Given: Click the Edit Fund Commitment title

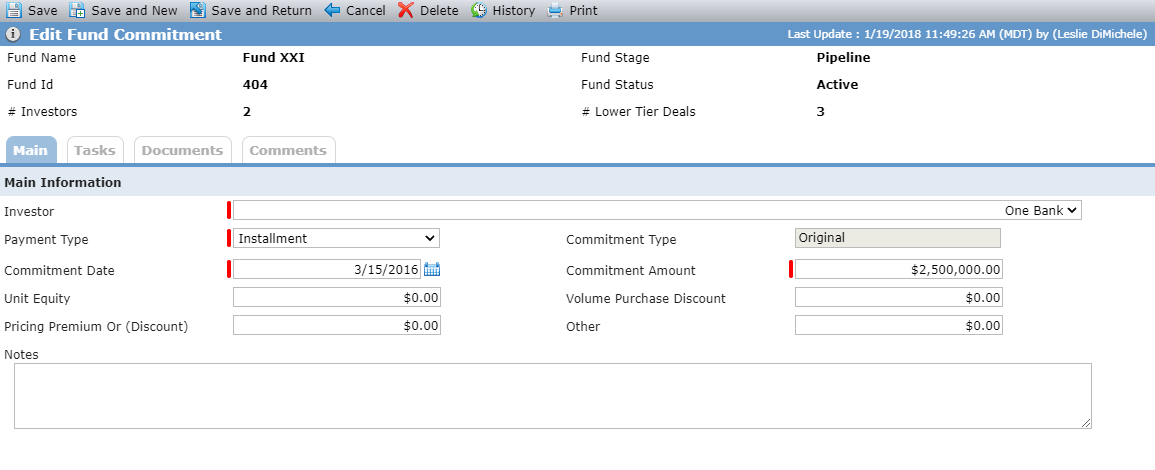Looking at the screenshot, I should coord(125,35).
